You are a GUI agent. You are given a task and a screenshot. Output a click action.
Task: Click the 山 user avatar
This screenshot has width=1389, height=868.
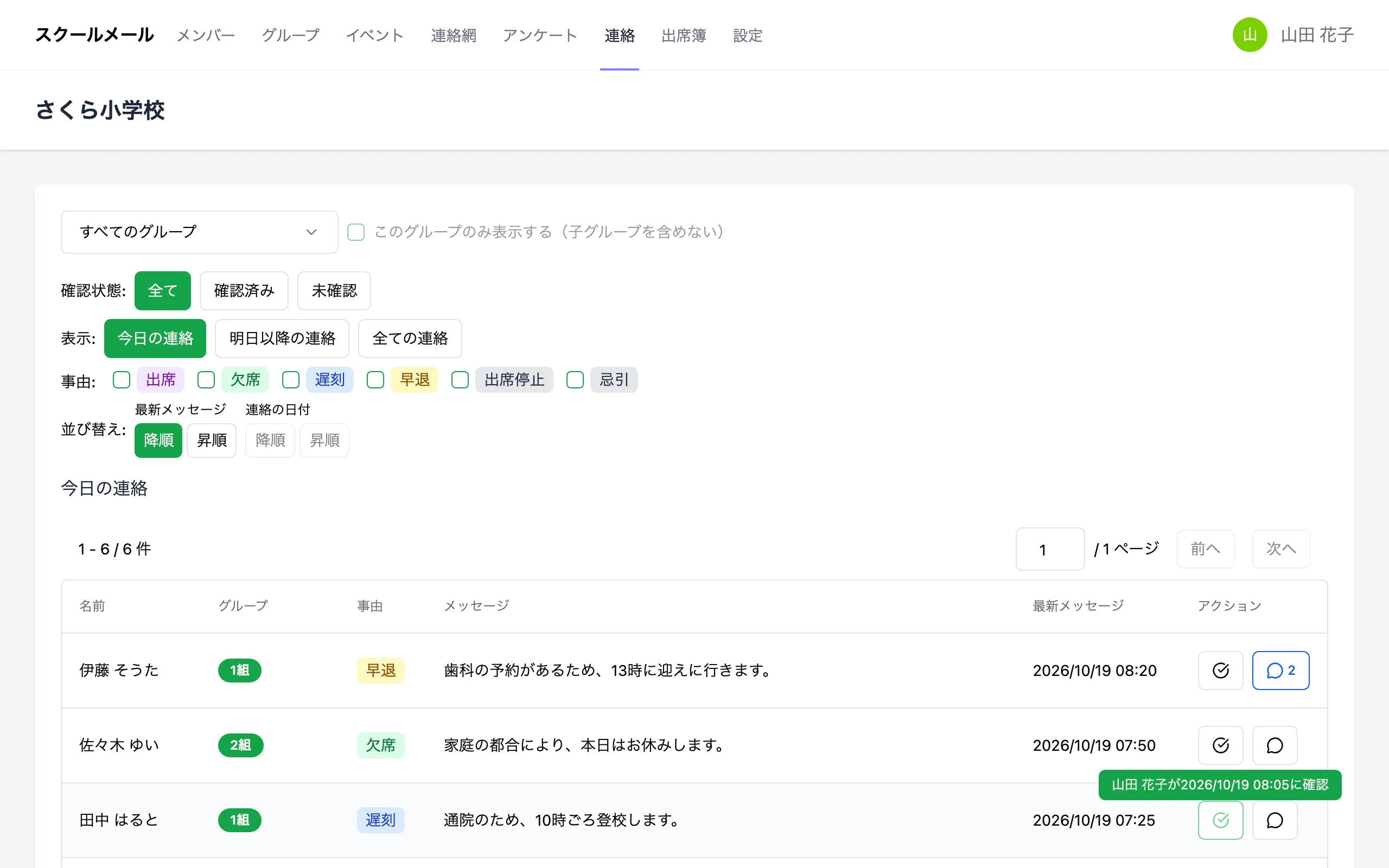pos(1250,35)
